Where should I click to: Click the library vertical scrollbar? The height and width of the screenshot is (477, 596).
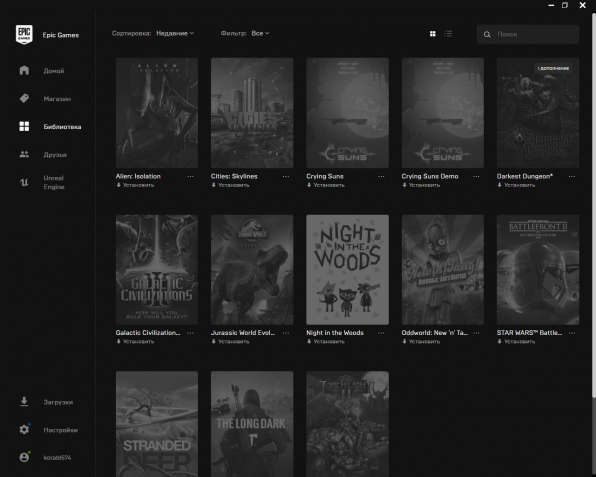coord(594,72)
